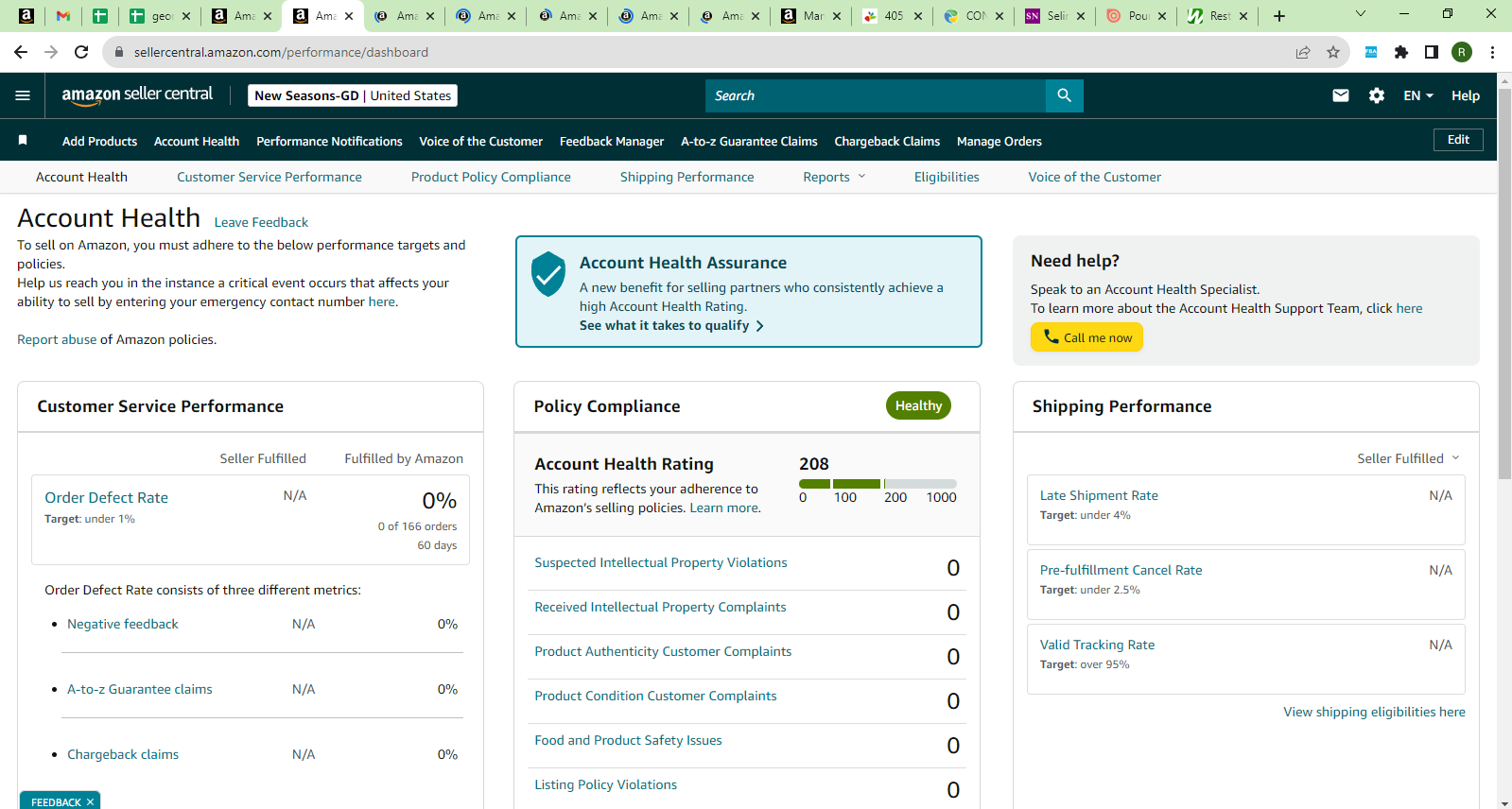Open the New Seasons-GD United States account switcher
1512x809 pixels.
[x=353, y=95]
